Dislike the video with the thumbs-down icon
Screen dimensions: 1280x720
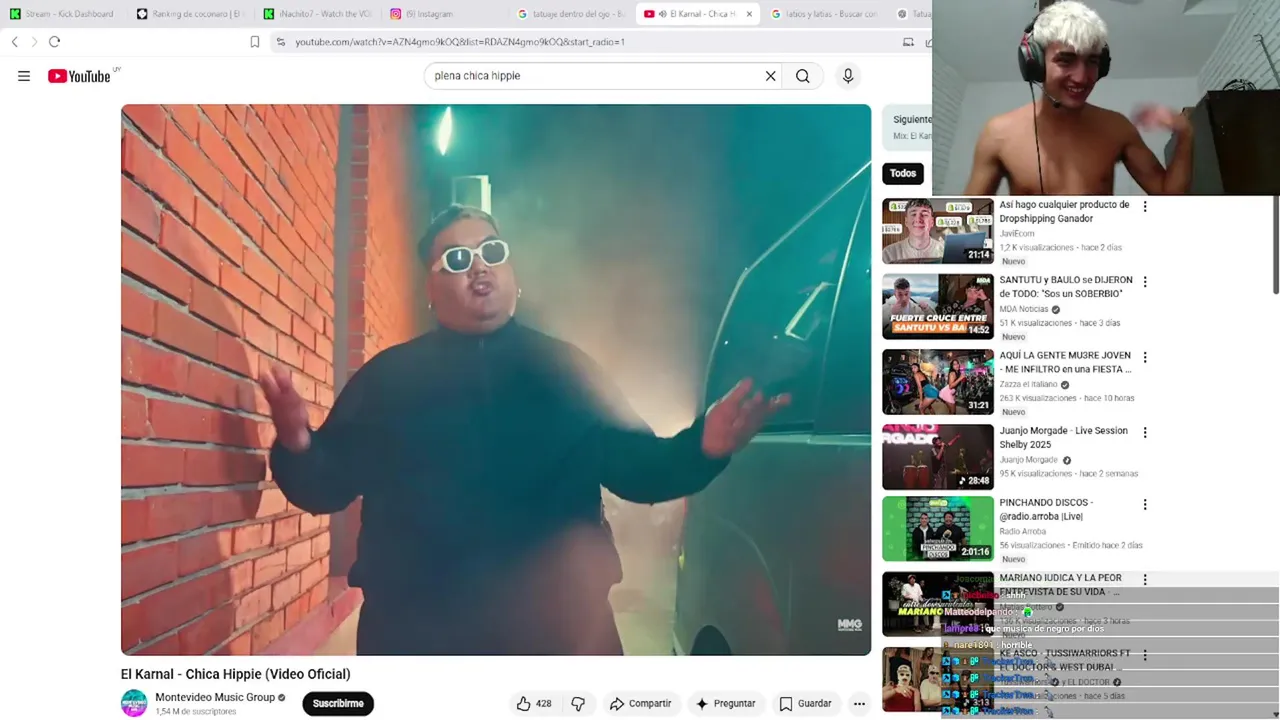click(x=578, y=704)
